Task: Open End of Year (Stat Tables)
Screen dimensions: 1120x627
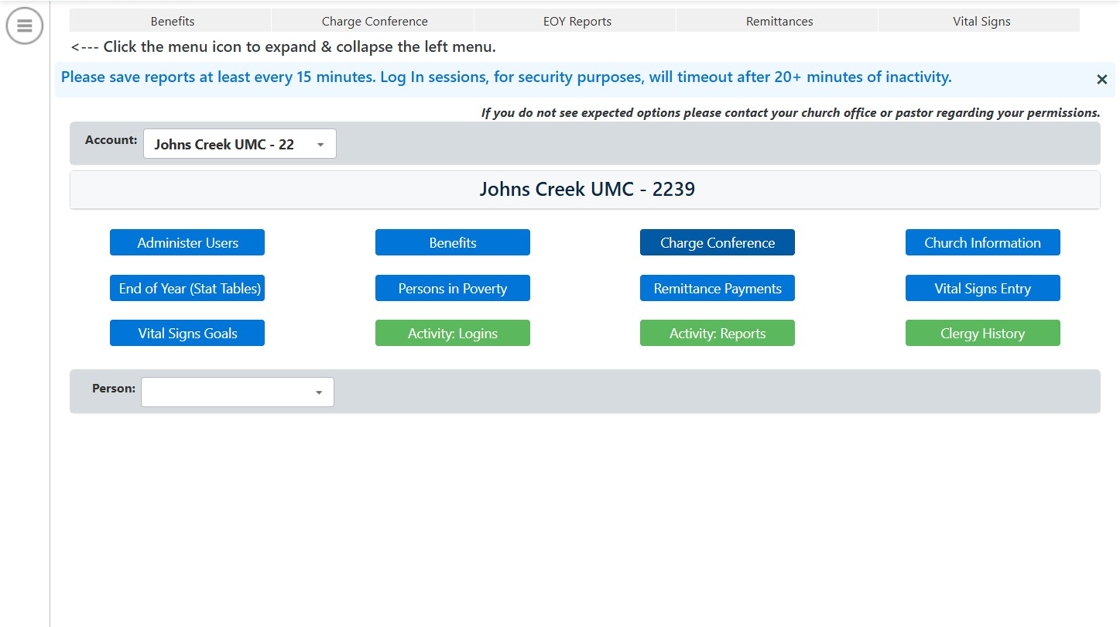Action: [187, 289]
